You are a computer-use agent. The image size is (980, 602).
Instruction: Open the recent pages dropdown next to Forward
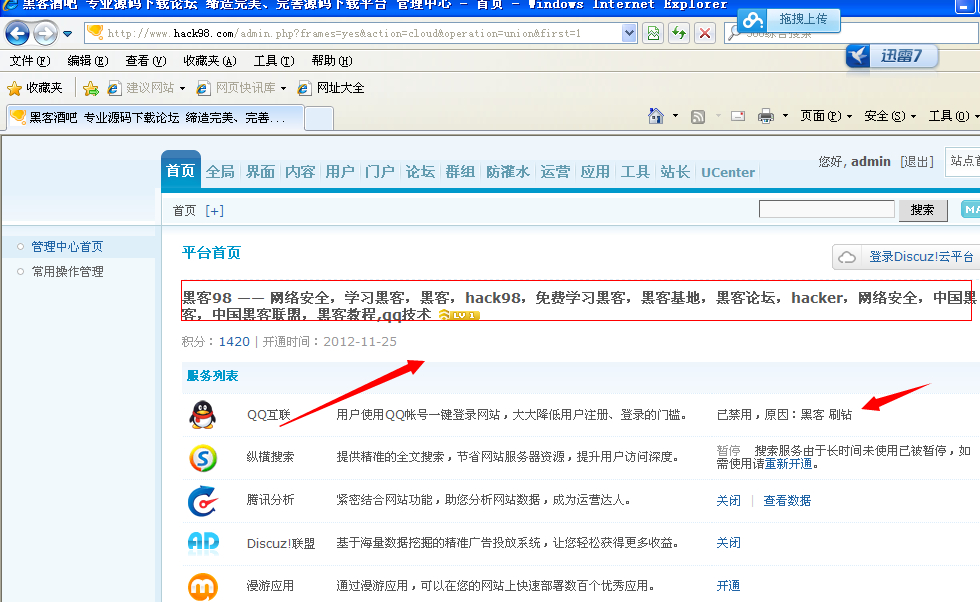(x=68, y=34)
